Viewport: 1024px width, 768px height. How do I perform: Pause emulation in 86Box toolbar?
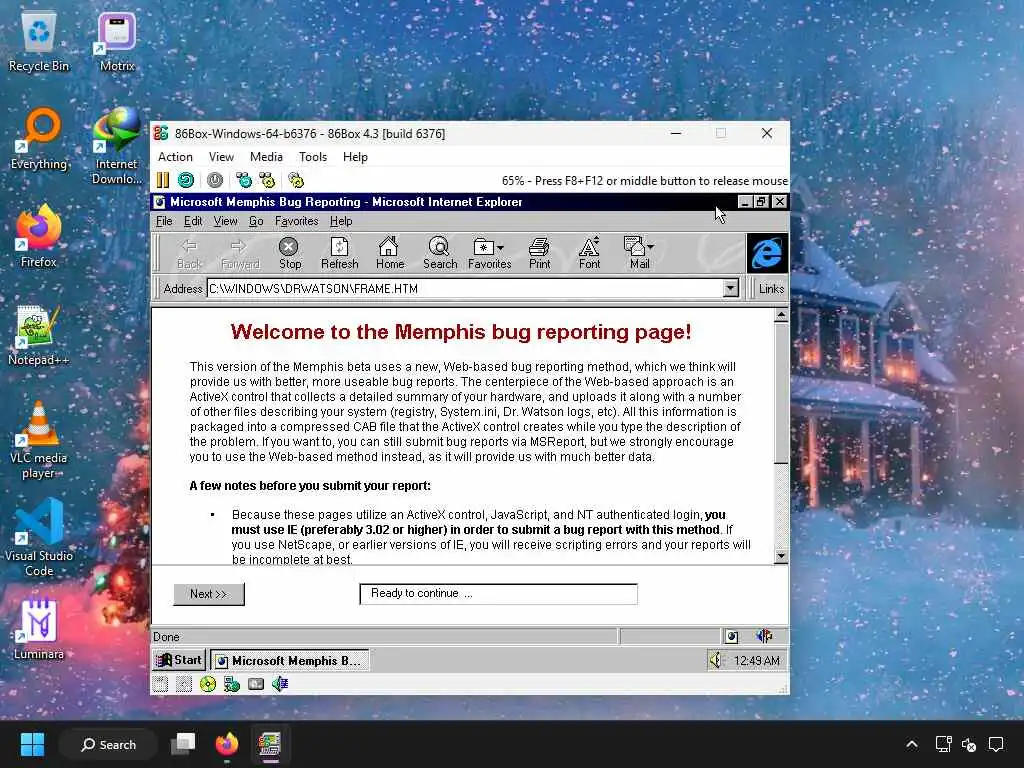point(163,180)
